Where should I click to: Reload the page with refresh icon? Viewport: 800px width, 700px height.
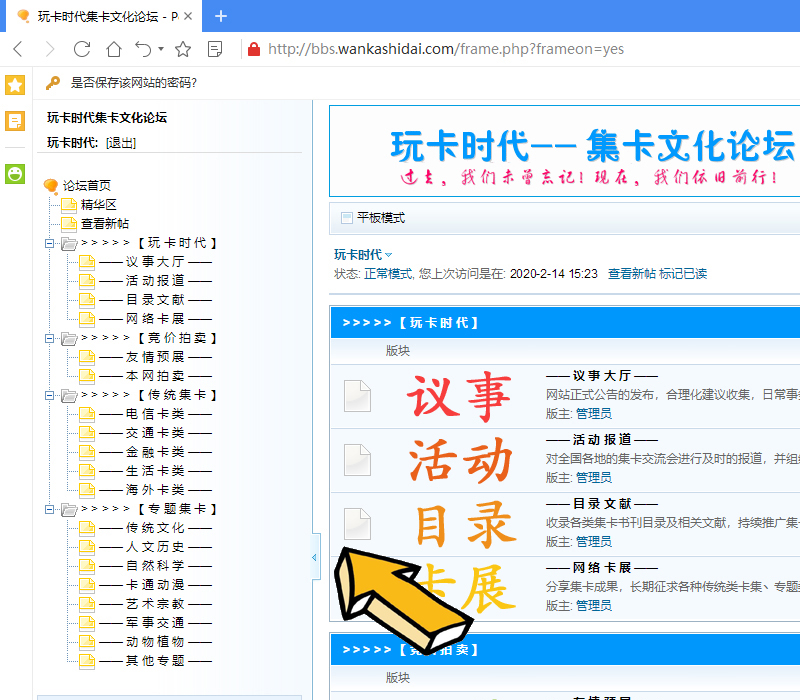point(82,49)
